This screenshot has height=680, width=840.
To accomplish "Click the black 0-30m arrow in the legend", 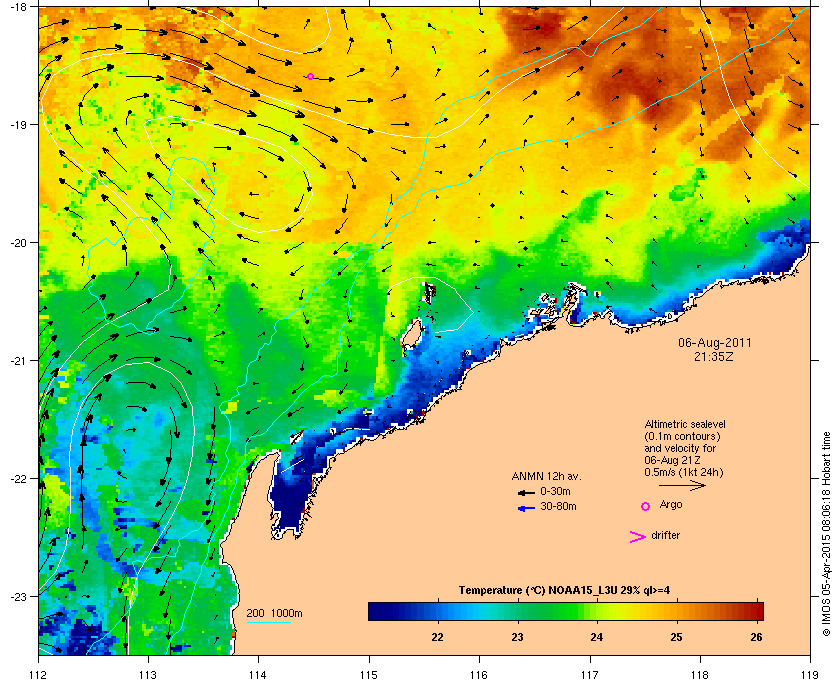I will click(x=526, y=492).
